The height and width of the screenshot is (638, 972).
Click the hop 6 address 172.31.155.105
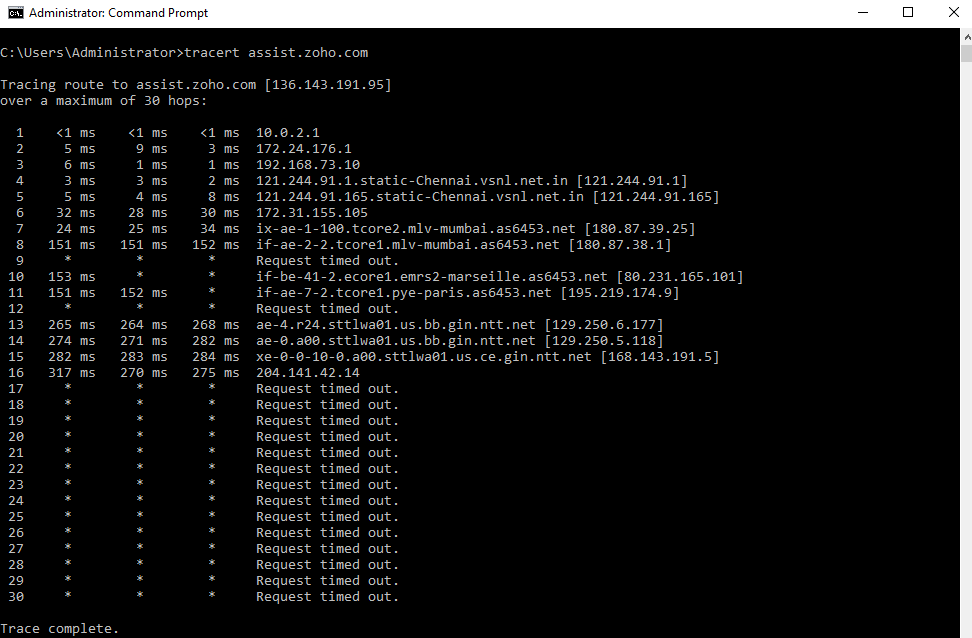click(x=312, y=213)
